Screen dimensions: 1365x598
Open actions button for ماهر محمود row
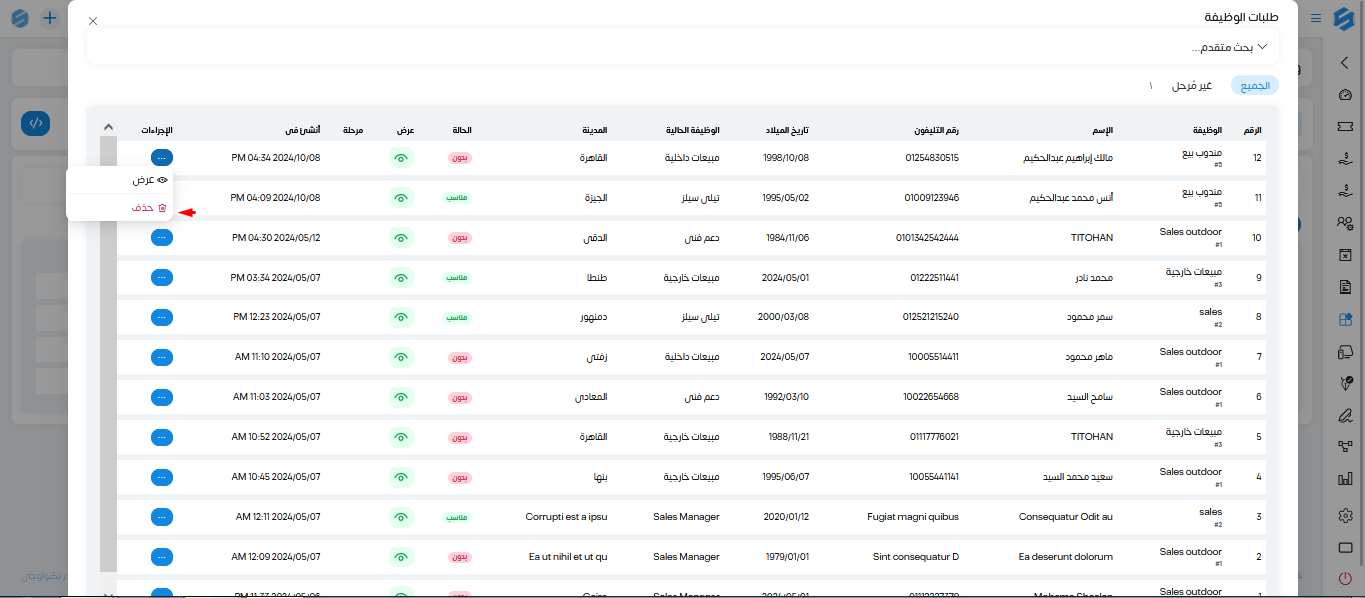162,357
